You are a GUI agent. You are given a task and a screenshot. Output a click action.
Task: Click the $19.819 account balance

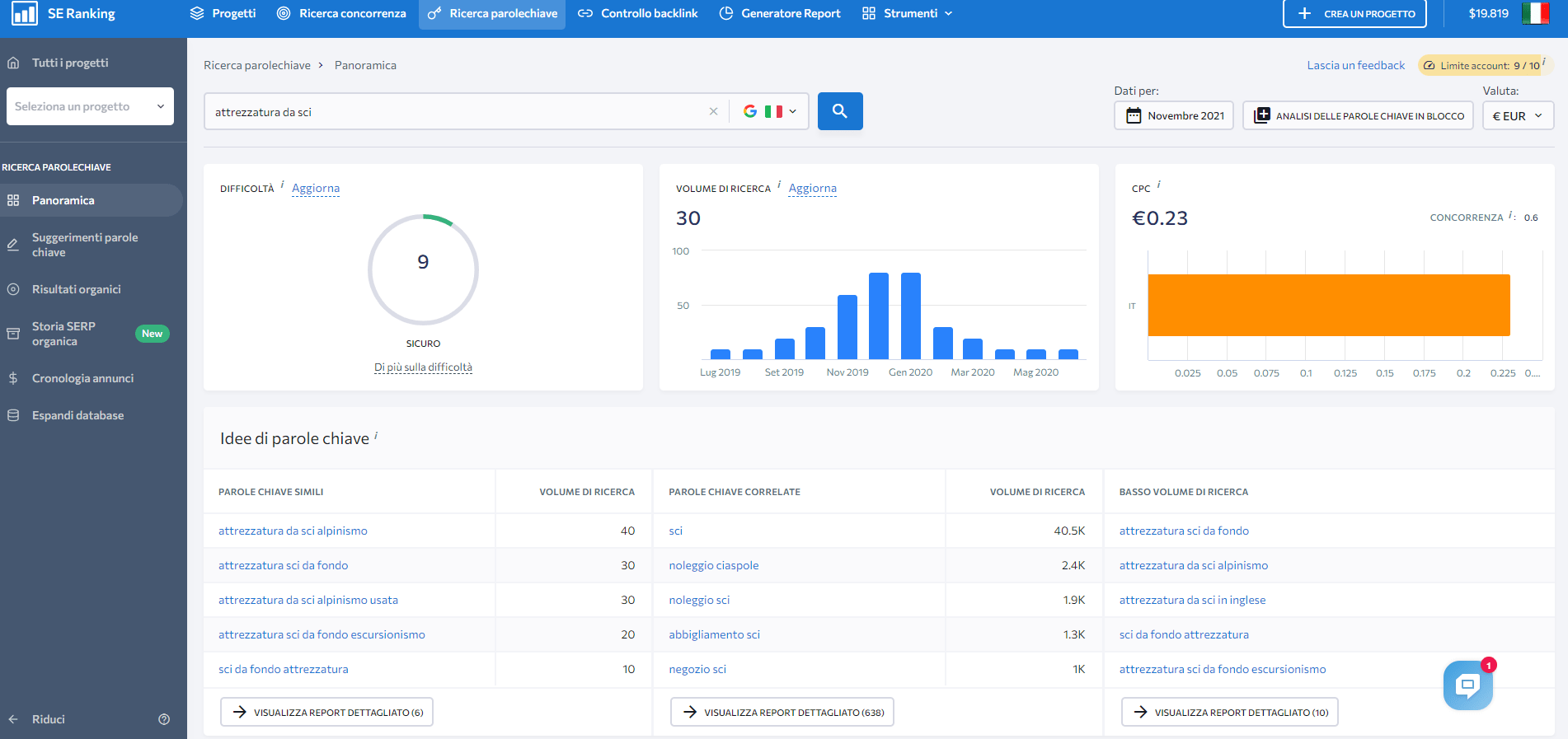[1488, 13]
